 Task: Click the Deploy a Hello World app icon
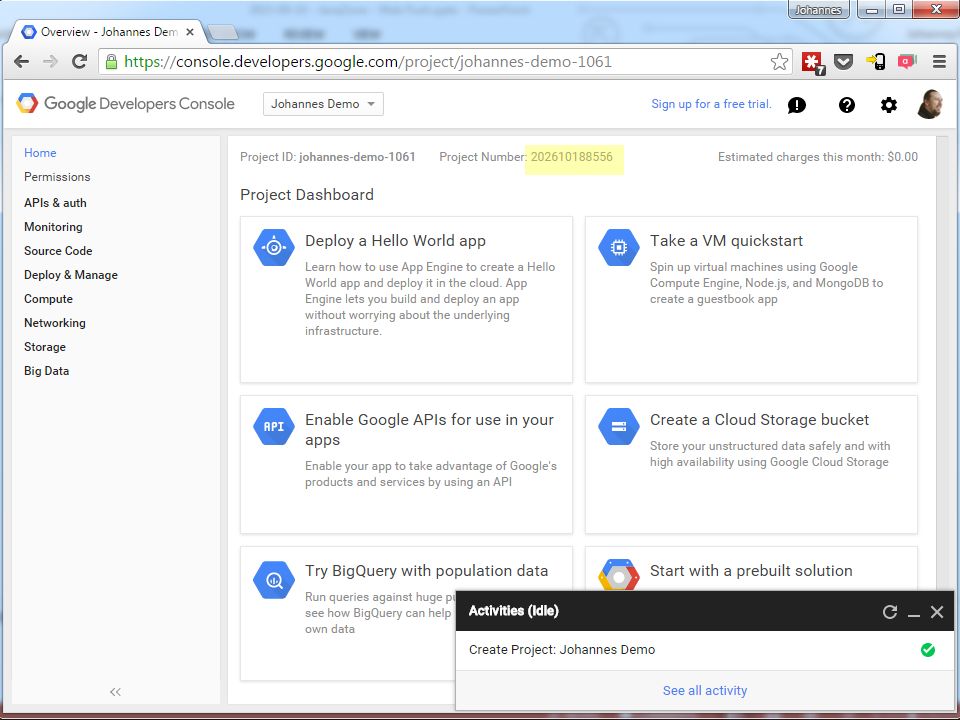pyautogui.click(x=274, y=247)
